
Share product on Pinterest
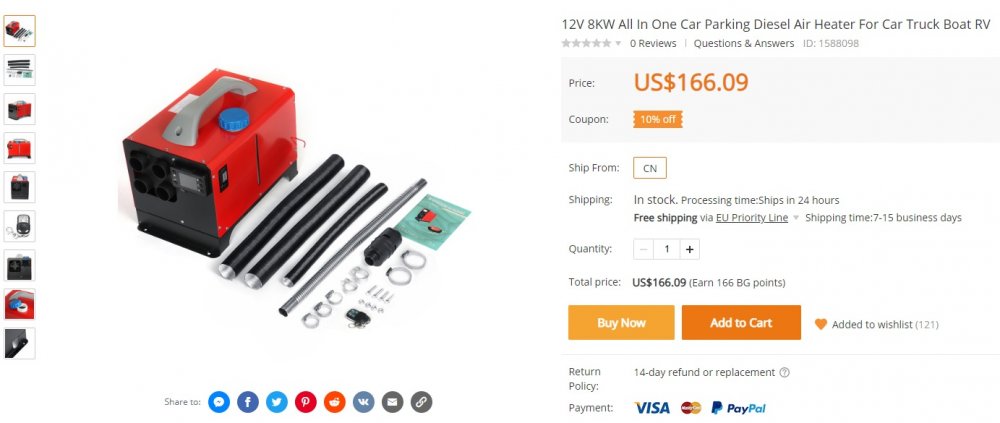point(305,402)
